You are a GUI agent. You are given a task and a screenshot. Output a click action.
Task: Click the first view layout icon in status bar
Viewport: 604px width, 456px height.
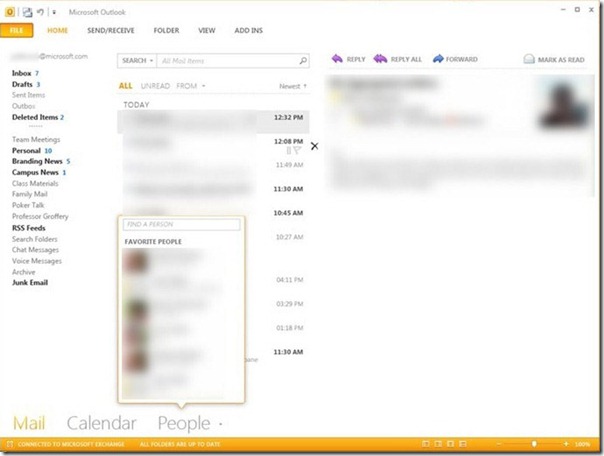(x=425, y=444)
